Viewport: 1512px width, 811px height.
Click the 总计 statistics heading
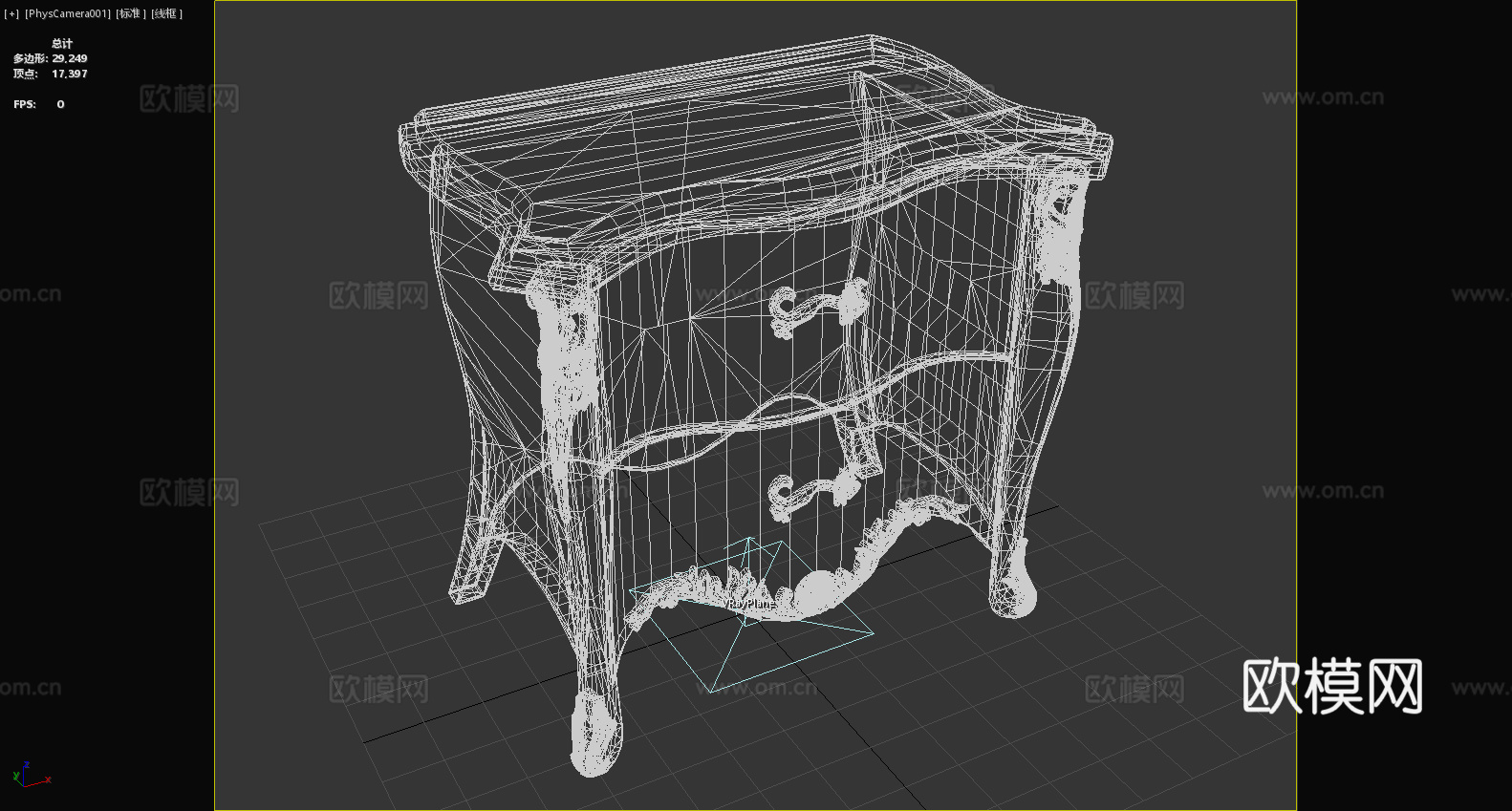click(x=62, y=43)
